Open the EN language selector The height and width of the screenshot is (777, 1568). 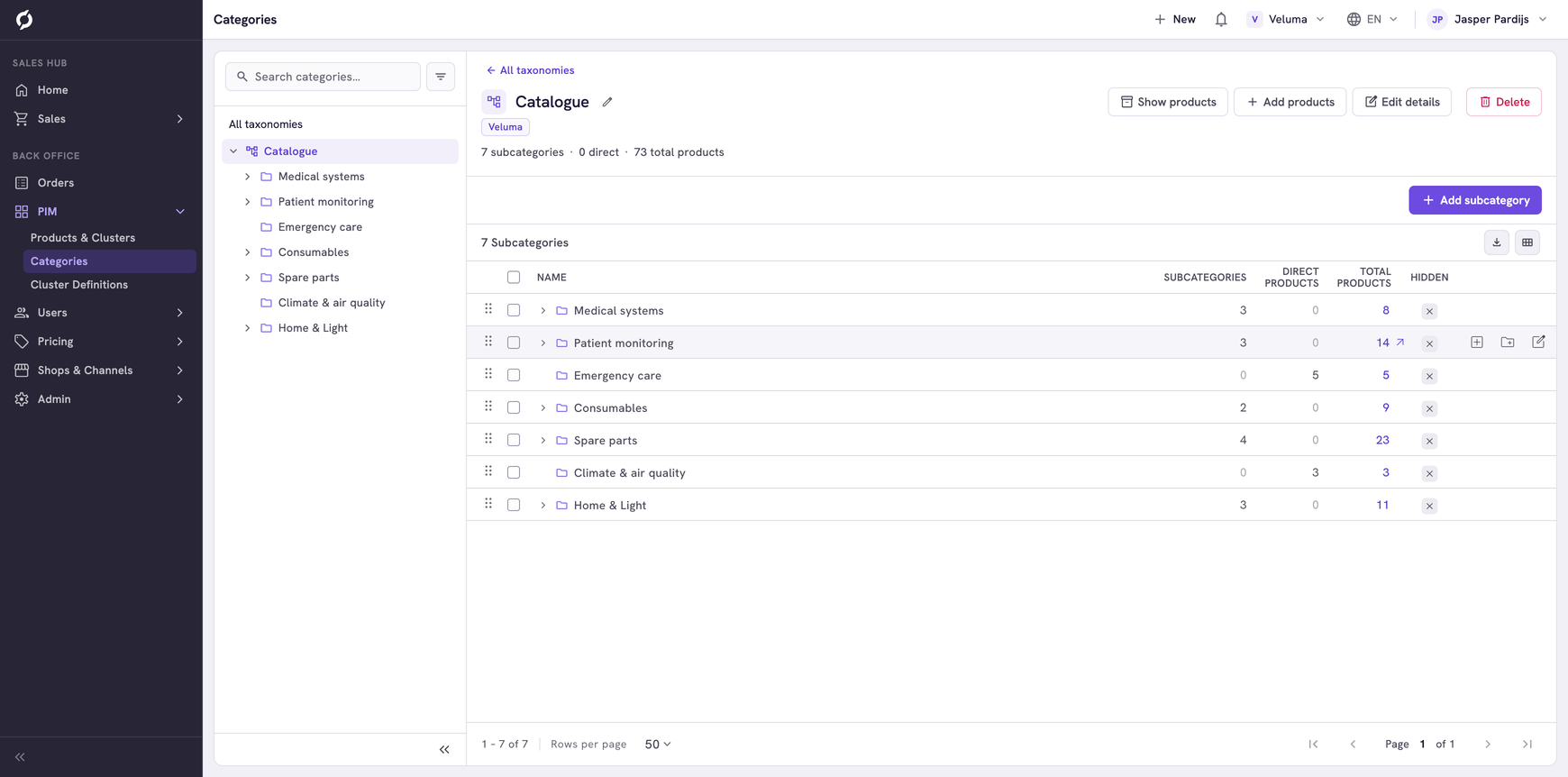1372,19
